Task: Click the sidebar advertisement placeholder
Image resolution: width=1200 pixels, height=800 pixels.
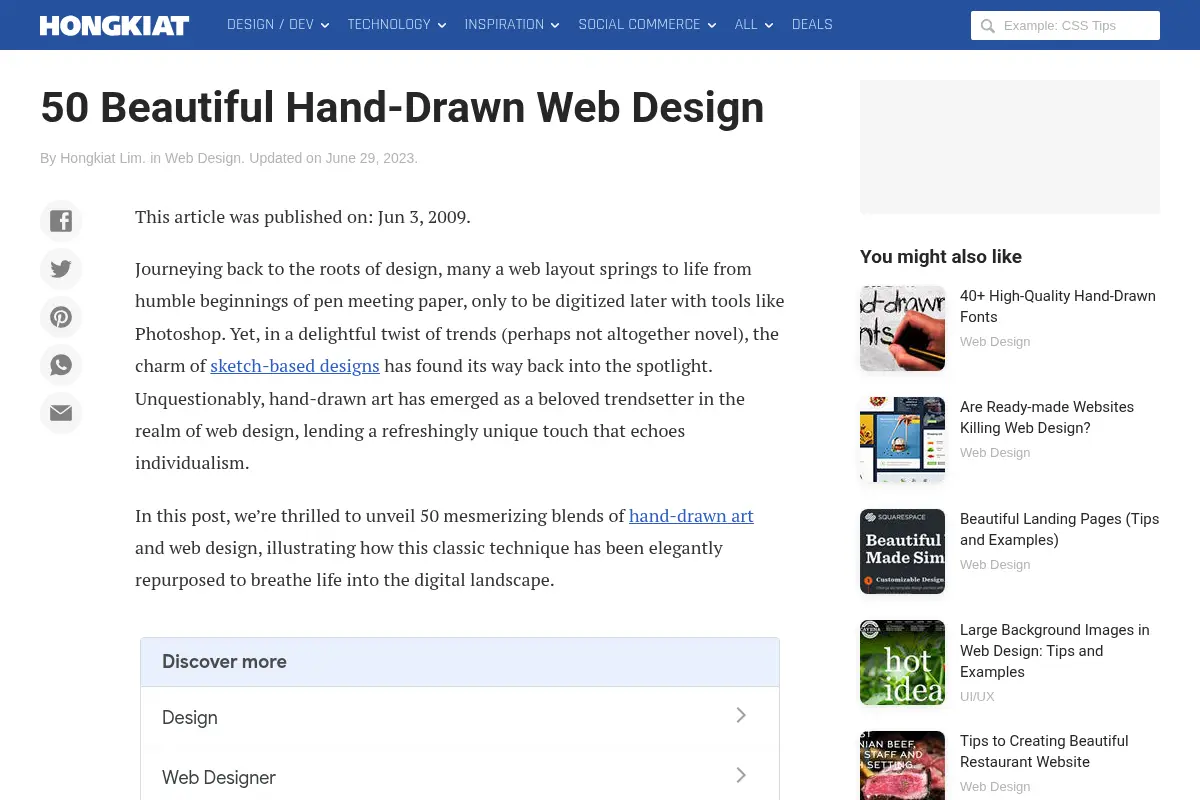Action: click(x=1010, y=147)
